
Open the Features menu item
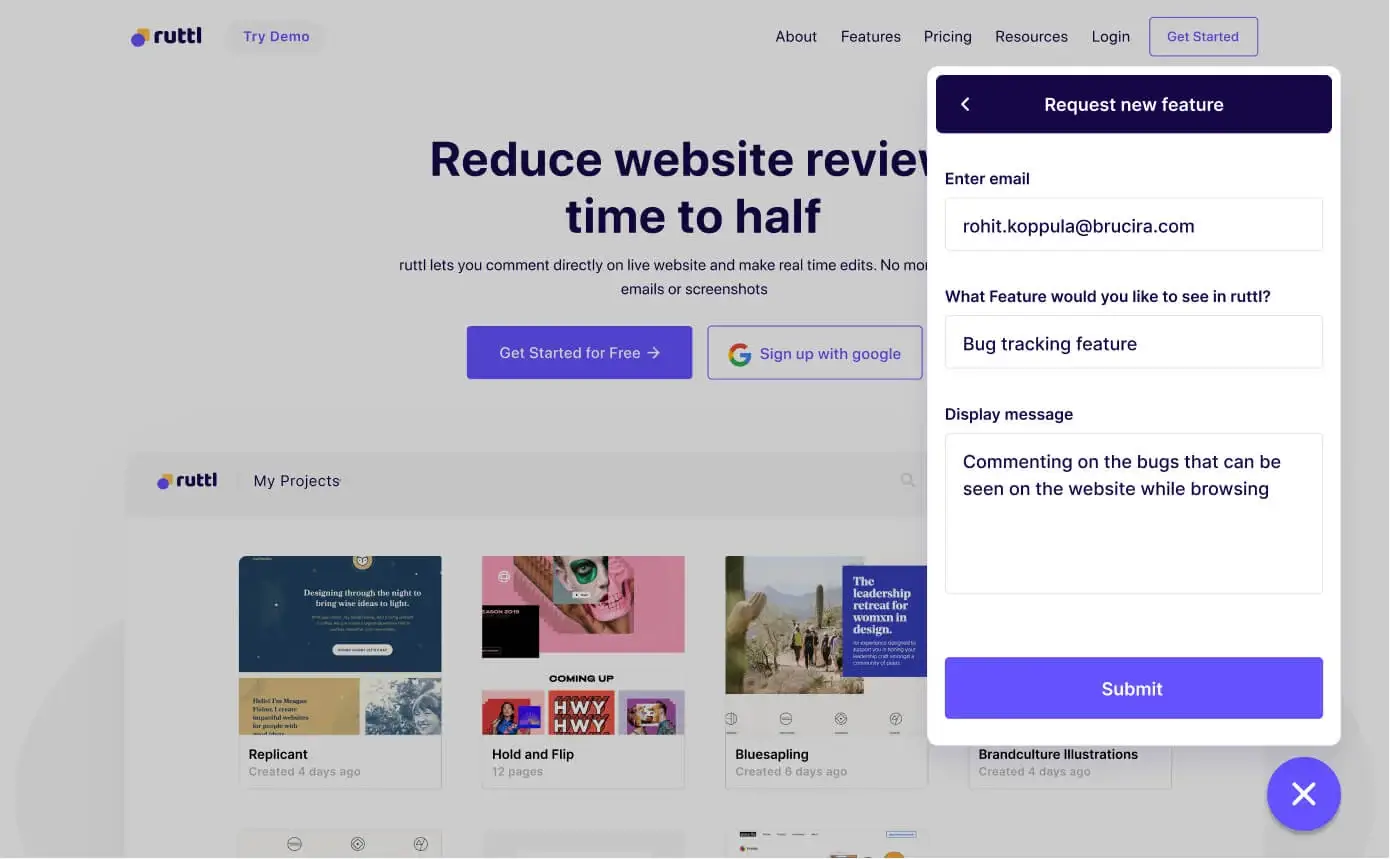click(870, 36)
